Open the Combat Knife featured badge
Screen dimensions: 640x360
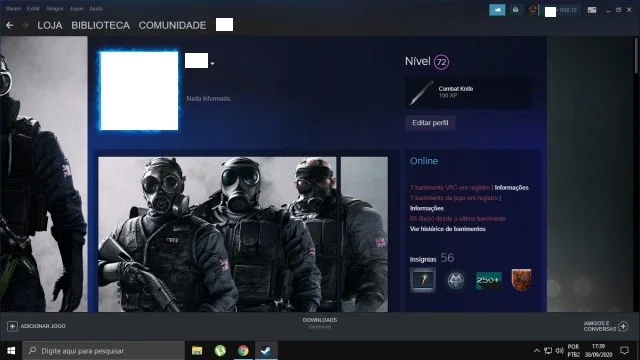pos(468,92)
